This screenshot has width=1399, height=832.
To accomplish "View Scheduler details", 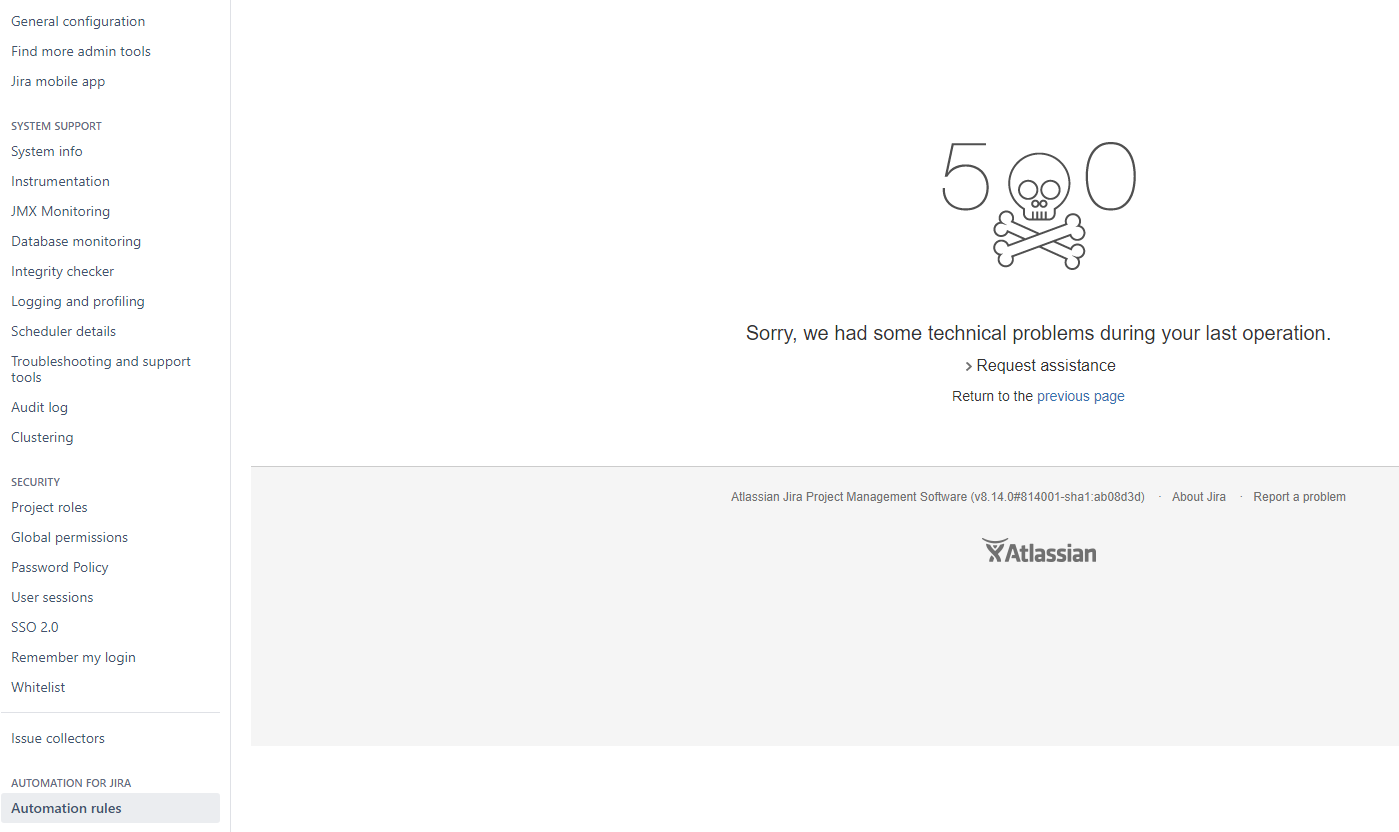I will click(63, 331).
